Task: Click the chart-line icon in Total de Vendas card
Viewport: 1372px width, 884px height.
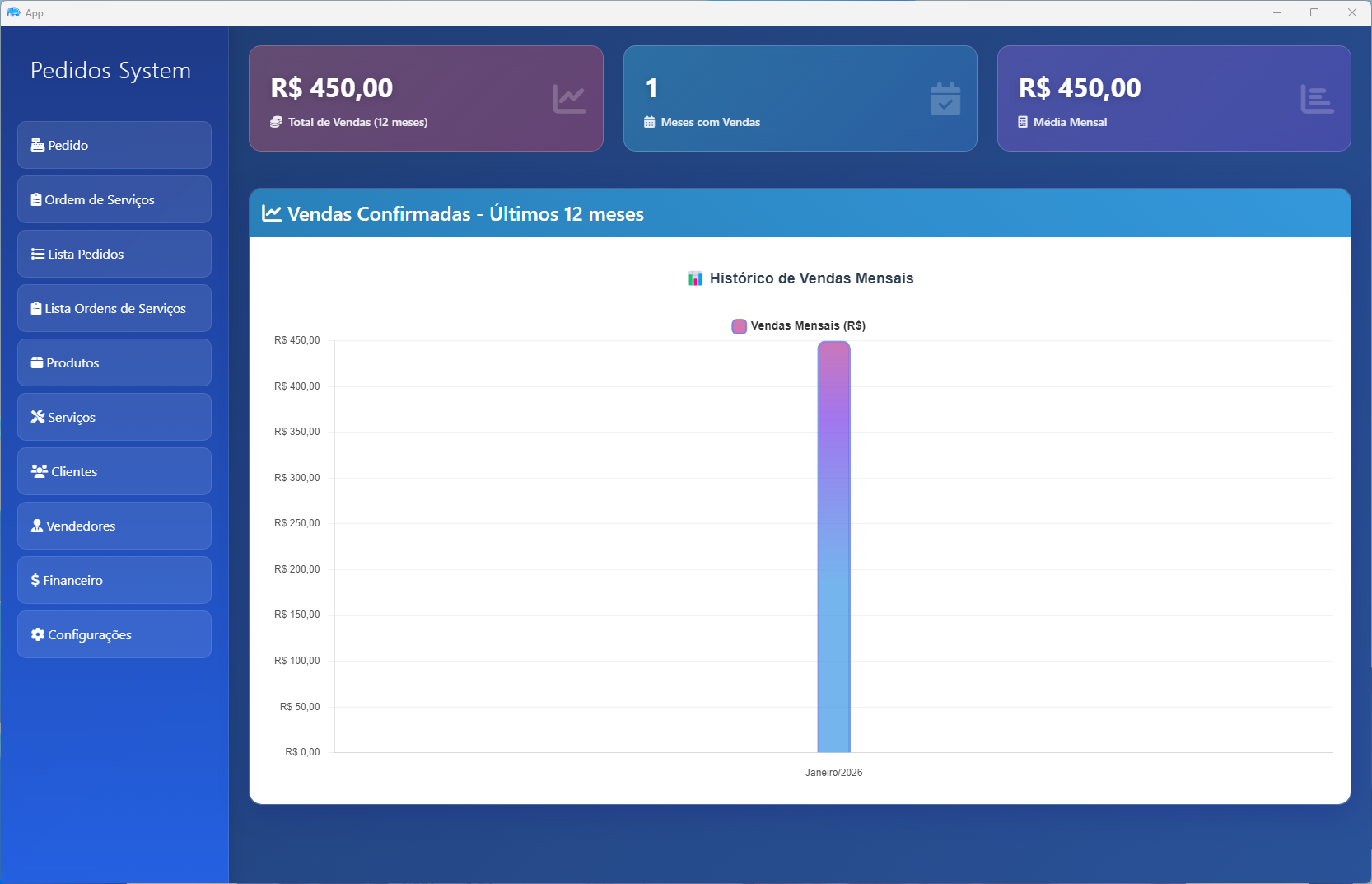Action: [x=568, y=99]
